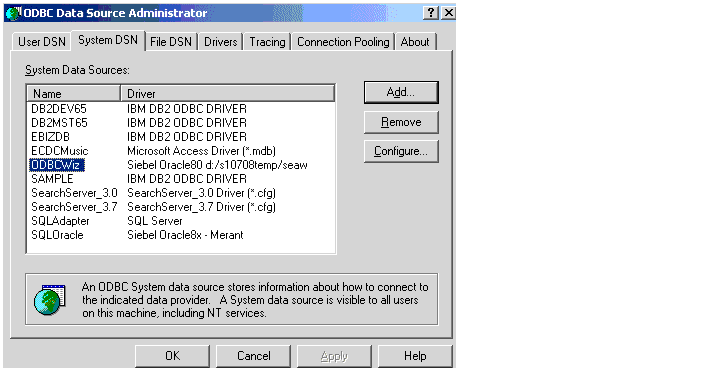Select the SearchServer_3.0 data source
This screenshot has height=370, width=720.
click(x=74, y=193)
